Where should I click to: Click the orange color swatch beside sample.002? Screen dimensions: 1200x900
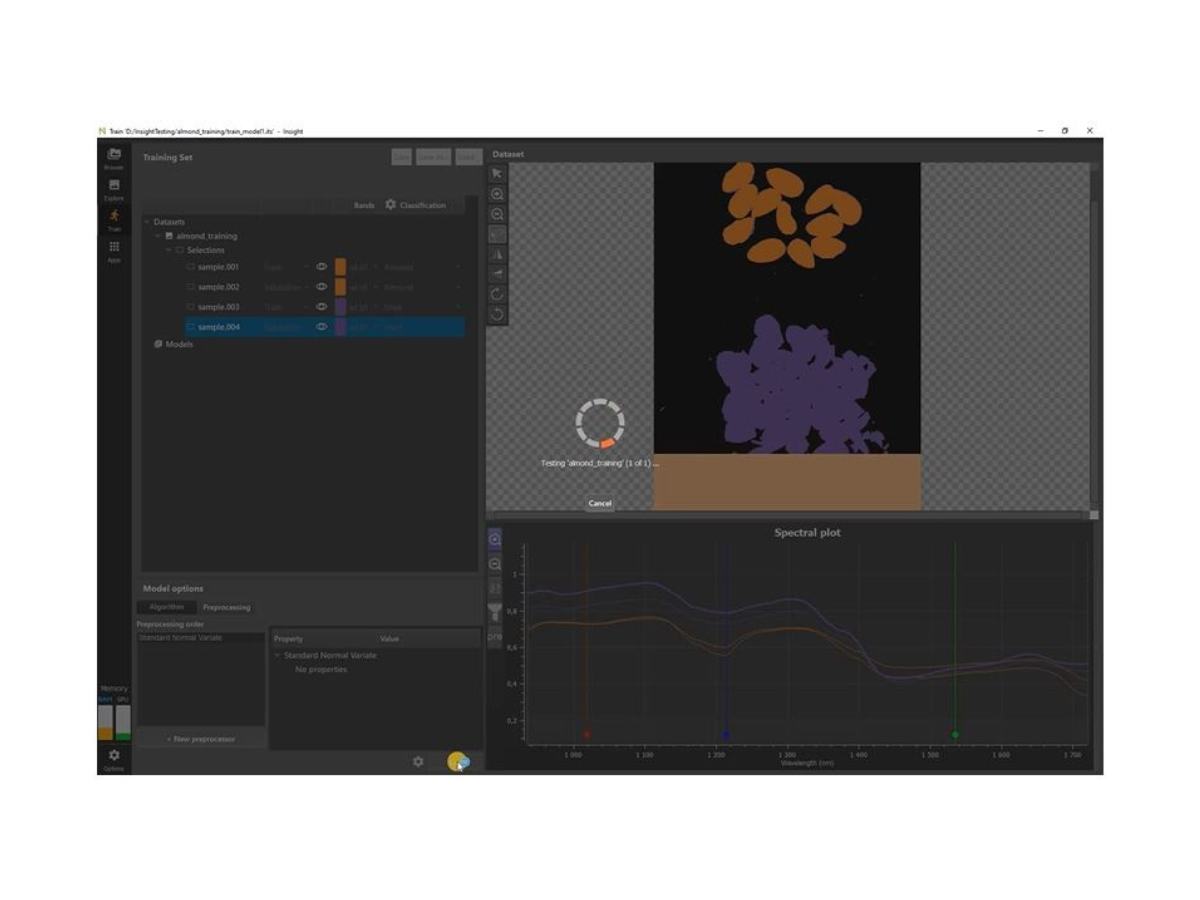coord(340,287)
